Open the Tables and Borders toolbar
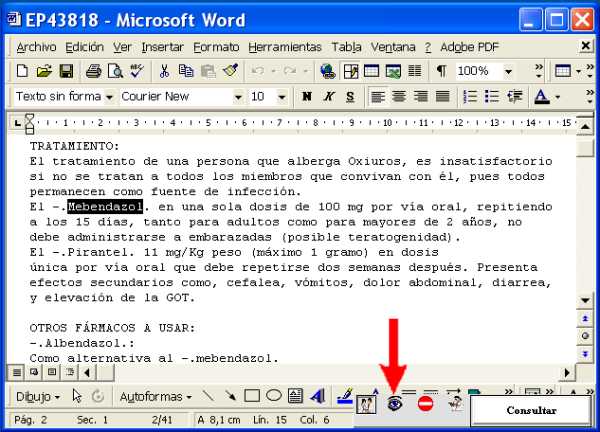This screenshot has width=600, height=432. 351,71
